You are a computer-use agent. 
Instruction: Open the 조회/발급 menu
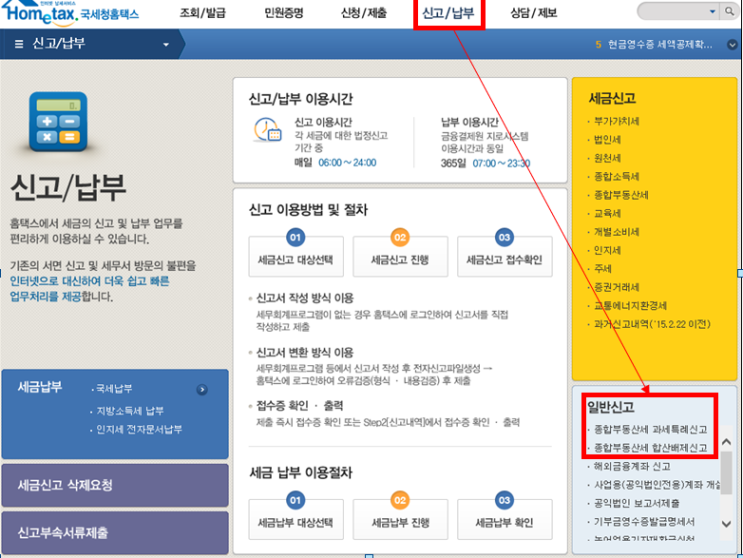click(x=202, y=13)
